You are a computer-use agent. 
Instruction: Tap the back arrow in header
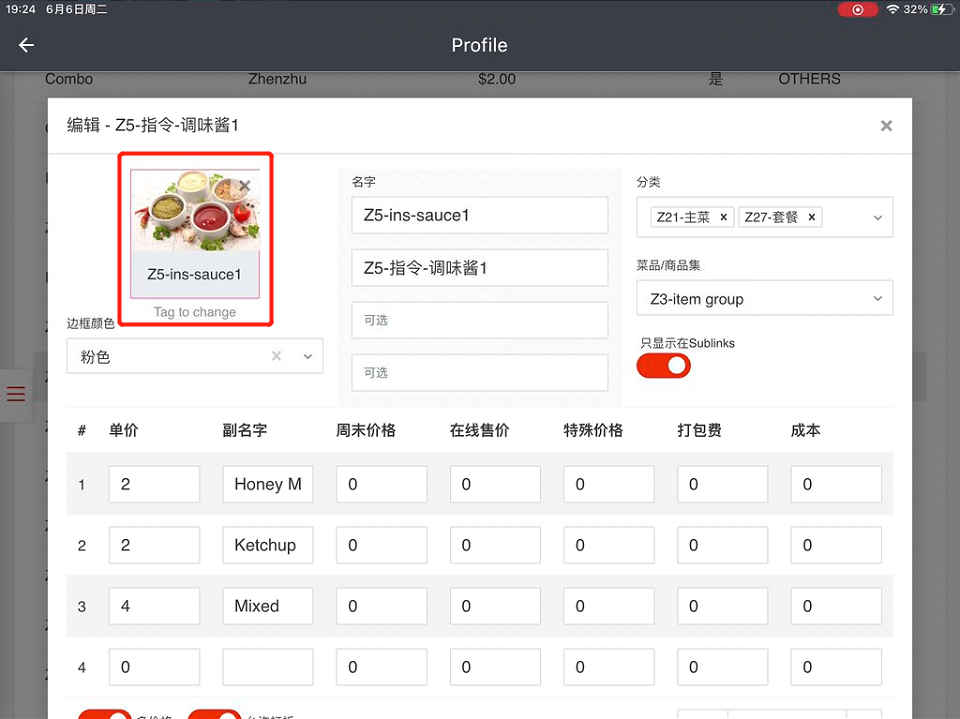(26, 45)
